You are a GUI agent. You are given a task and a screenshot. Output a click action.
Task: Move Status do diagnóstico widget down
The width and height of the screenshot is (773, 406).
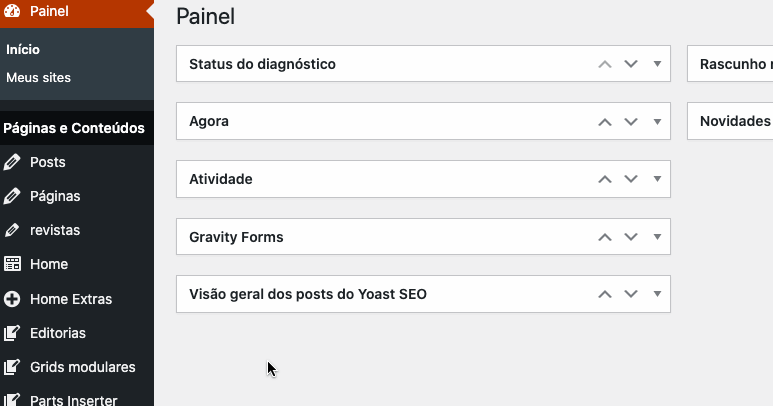tap(631, 64)
